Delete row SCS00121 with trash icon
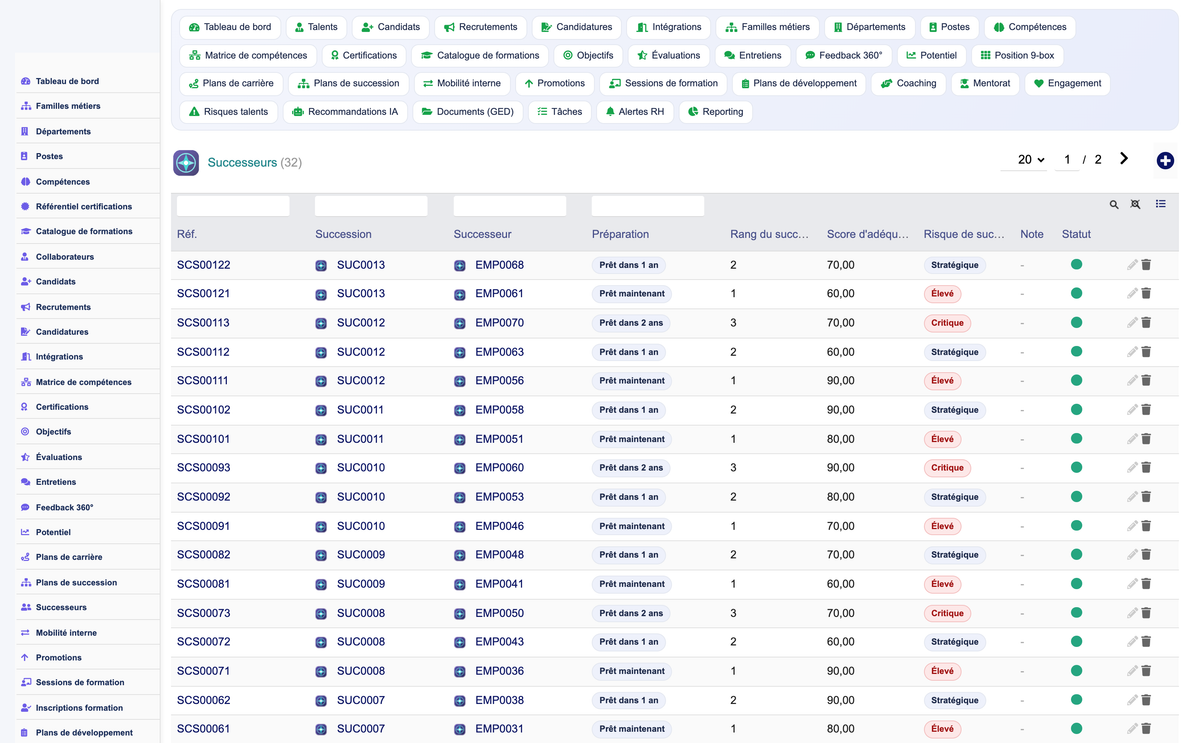The height and width of the screenshot is (743, 1200). pos(1146,294)
